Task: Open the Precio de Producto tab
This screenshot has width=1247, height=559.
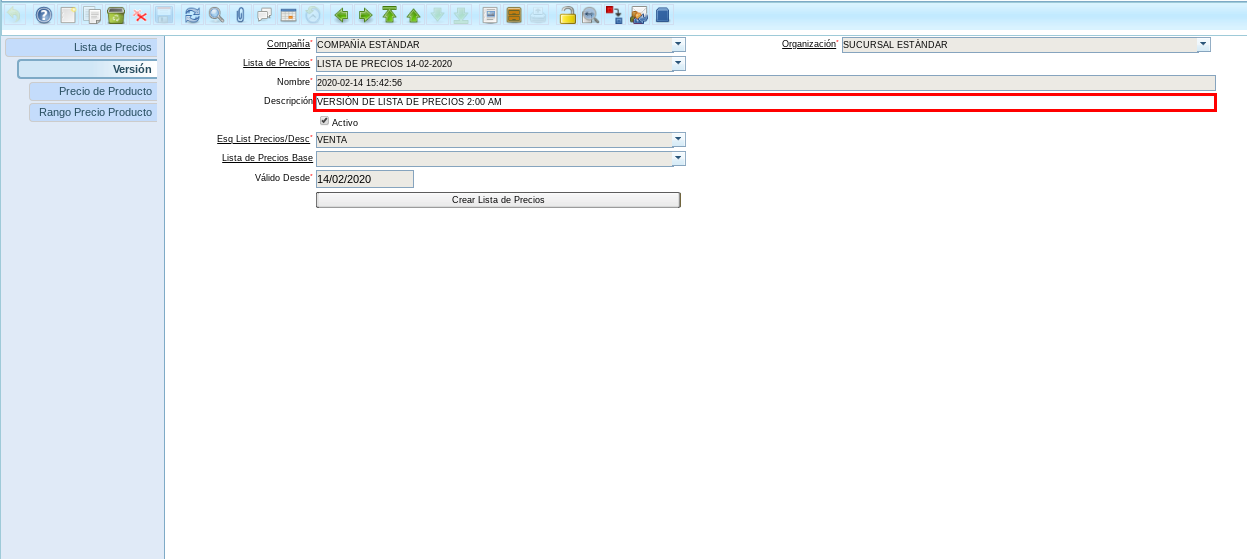Action: [x=93, y=91]
